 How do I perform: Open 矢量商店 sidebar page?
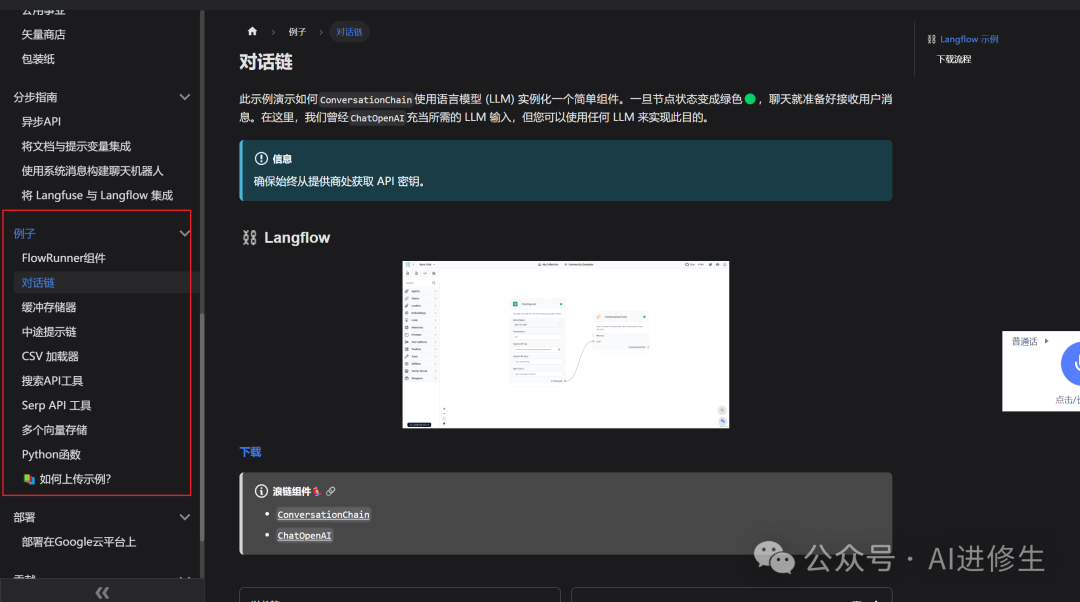[43, 34]
